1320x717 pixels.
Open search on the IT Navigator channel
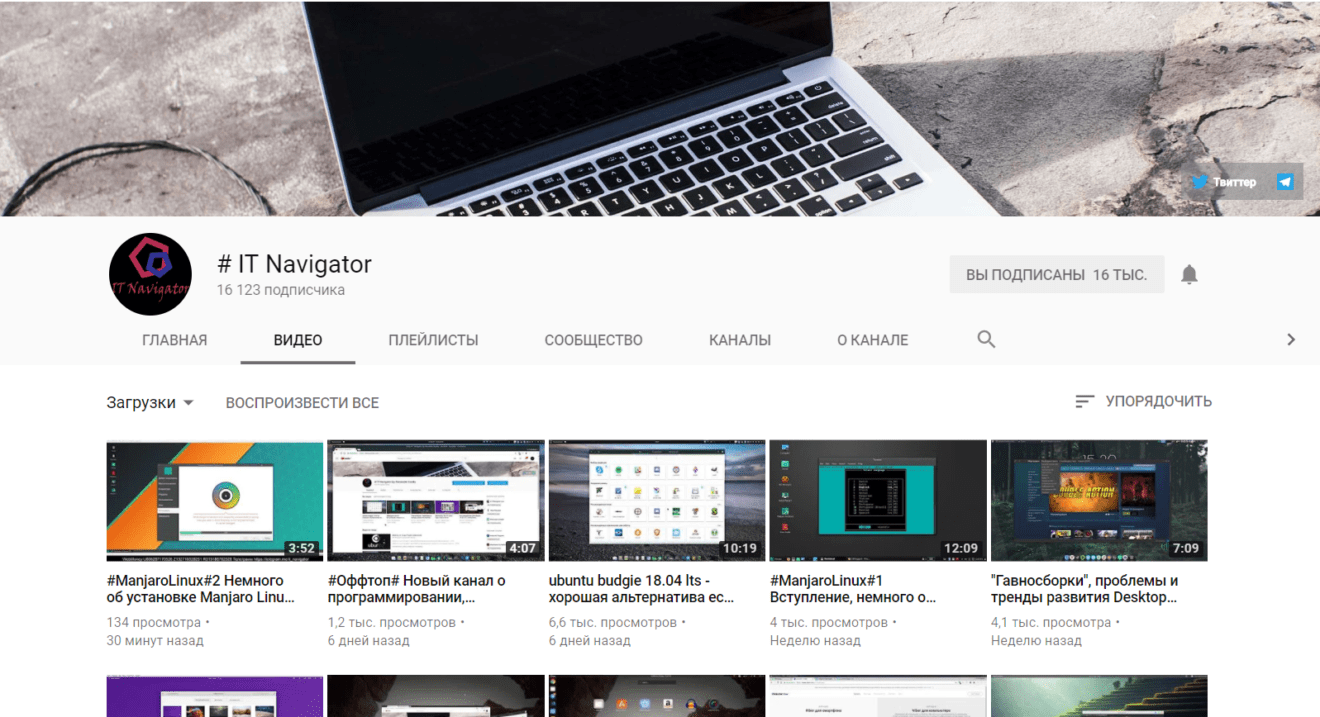click(986, 339)
